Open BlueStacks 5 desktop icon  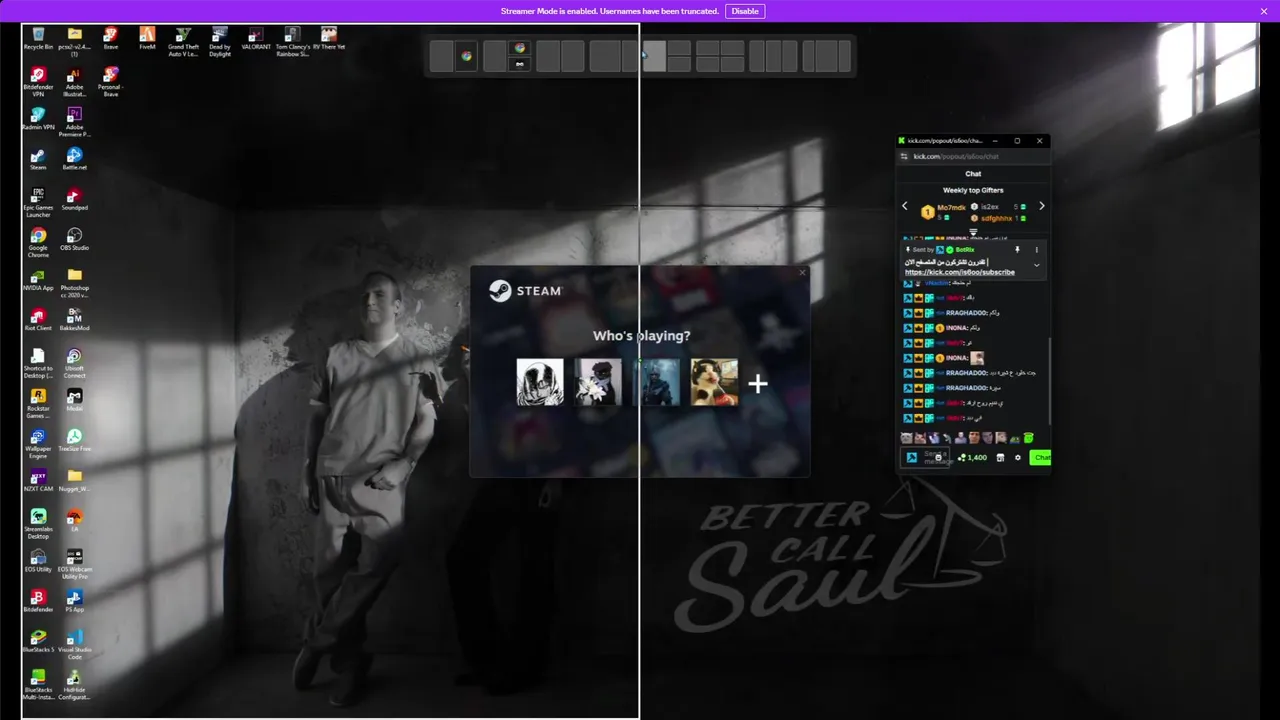tap(38, 641)
